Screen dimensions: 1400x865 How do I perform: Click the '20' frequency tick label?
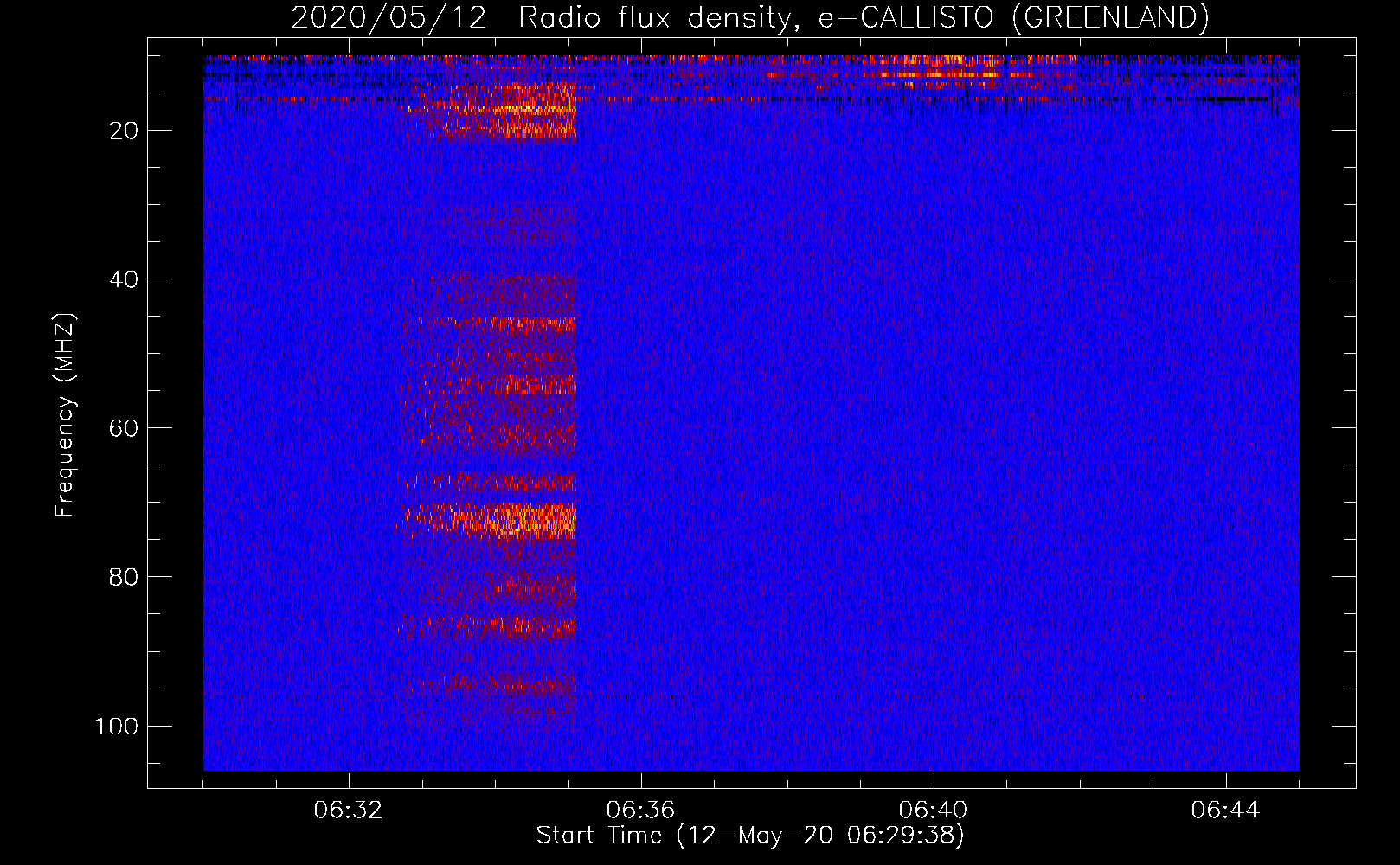[124, 131]
